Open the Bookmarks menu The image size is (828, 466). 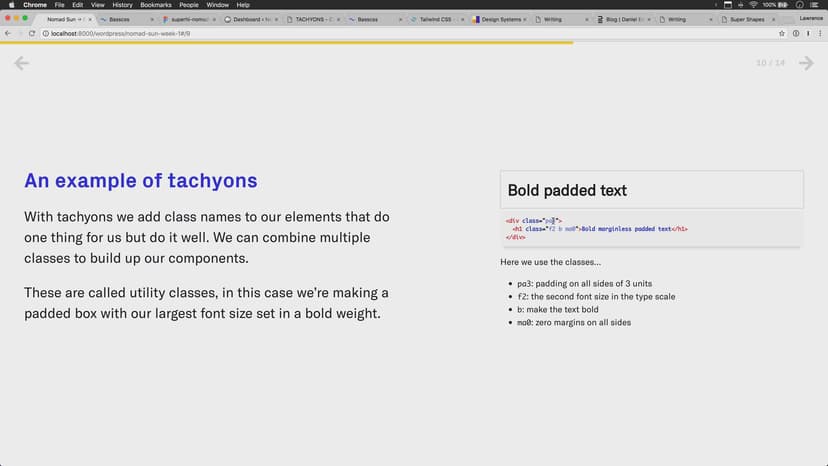tap(155, 5)
